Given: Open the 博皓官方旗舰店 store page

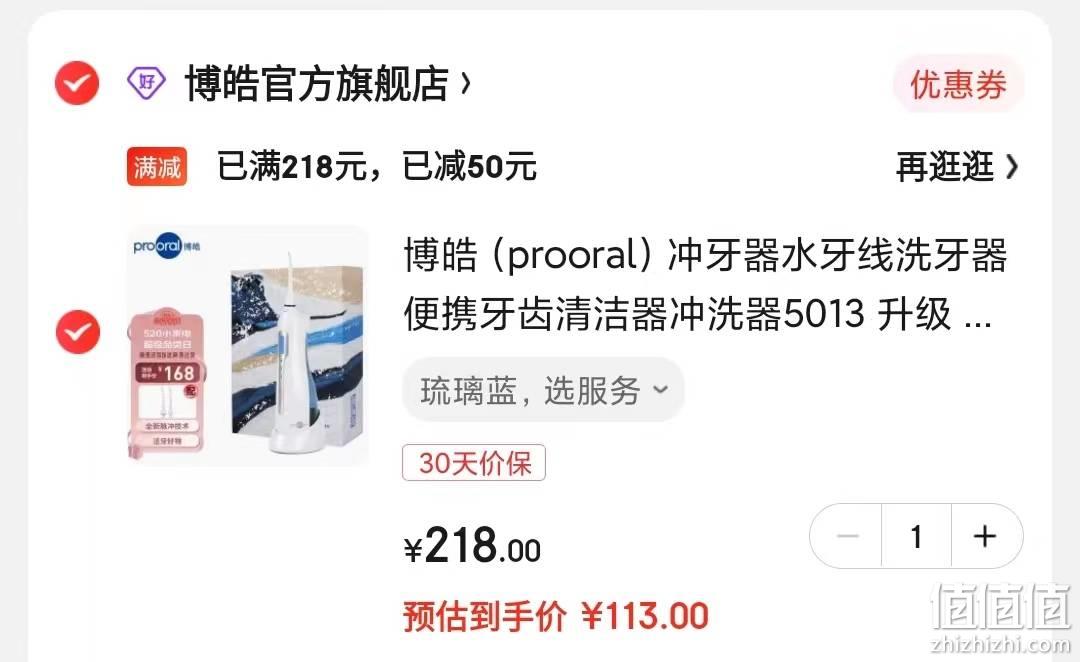Looking at the screenshot, I should (317, 84).
